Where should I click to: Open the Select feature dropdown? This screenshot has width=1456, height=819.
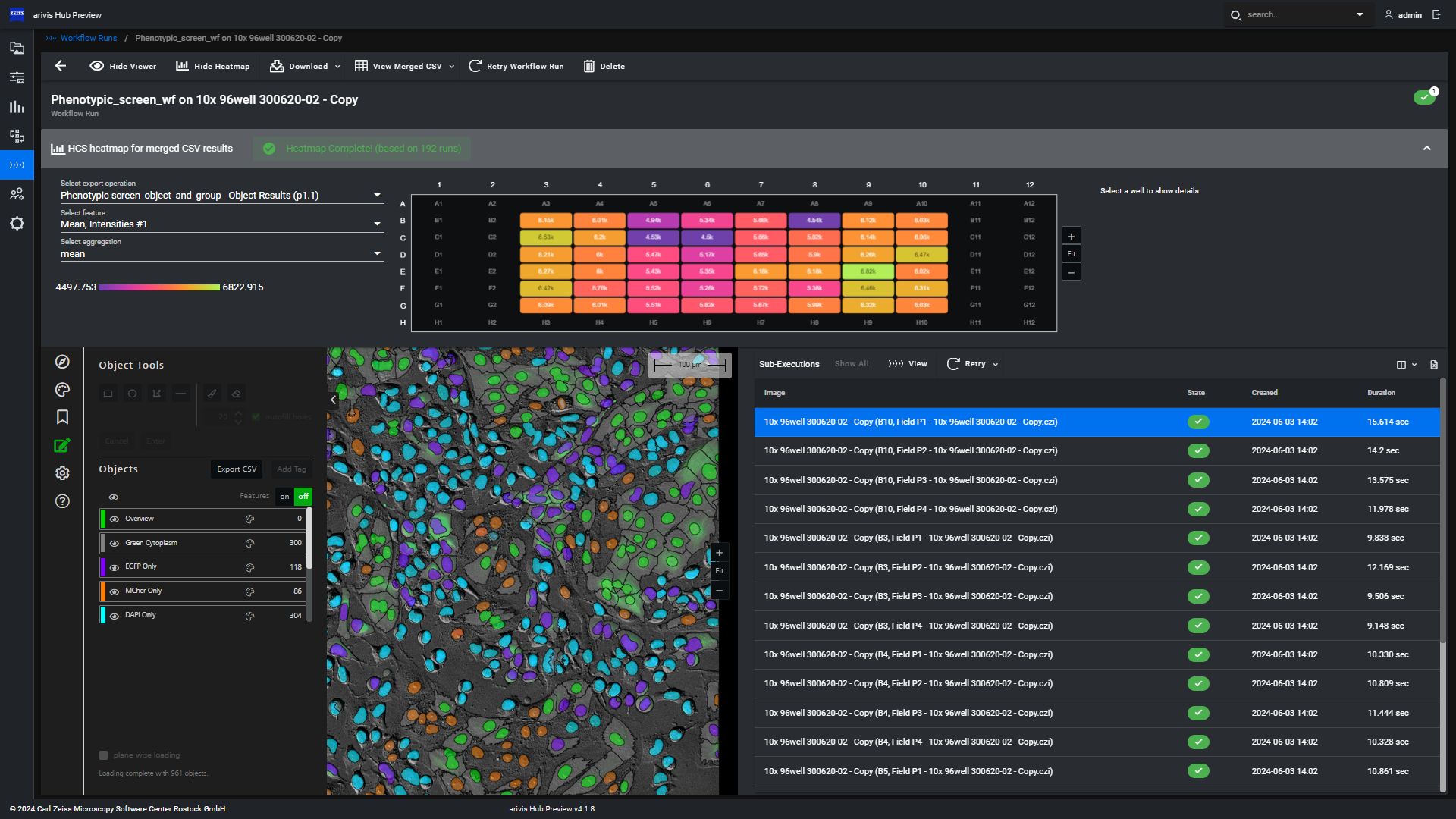[x=377, y=224]
